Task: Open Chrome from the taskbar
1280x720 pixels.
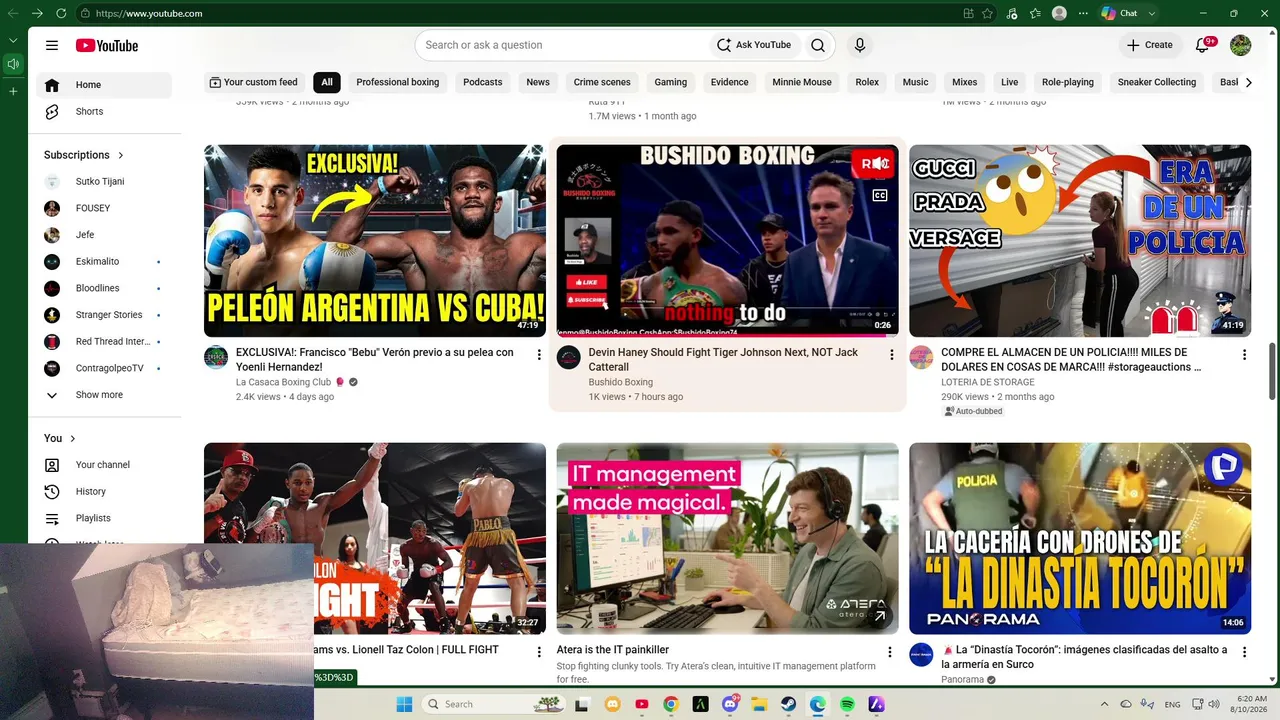Action: pyautogui.click(x=671, y=704)
